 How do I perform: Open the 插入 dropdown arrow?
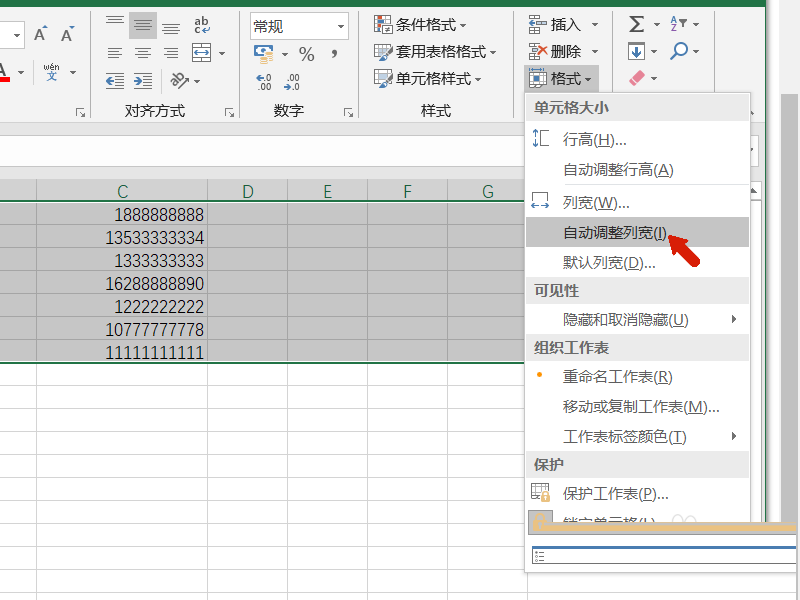pos(594,24)
